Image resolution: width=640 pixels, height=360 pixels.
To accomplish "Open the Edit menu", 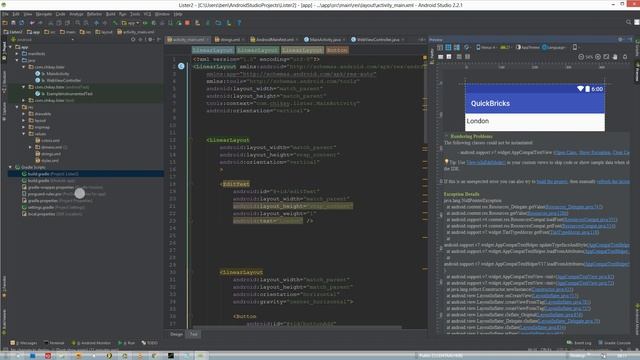I will click(16, 14).
